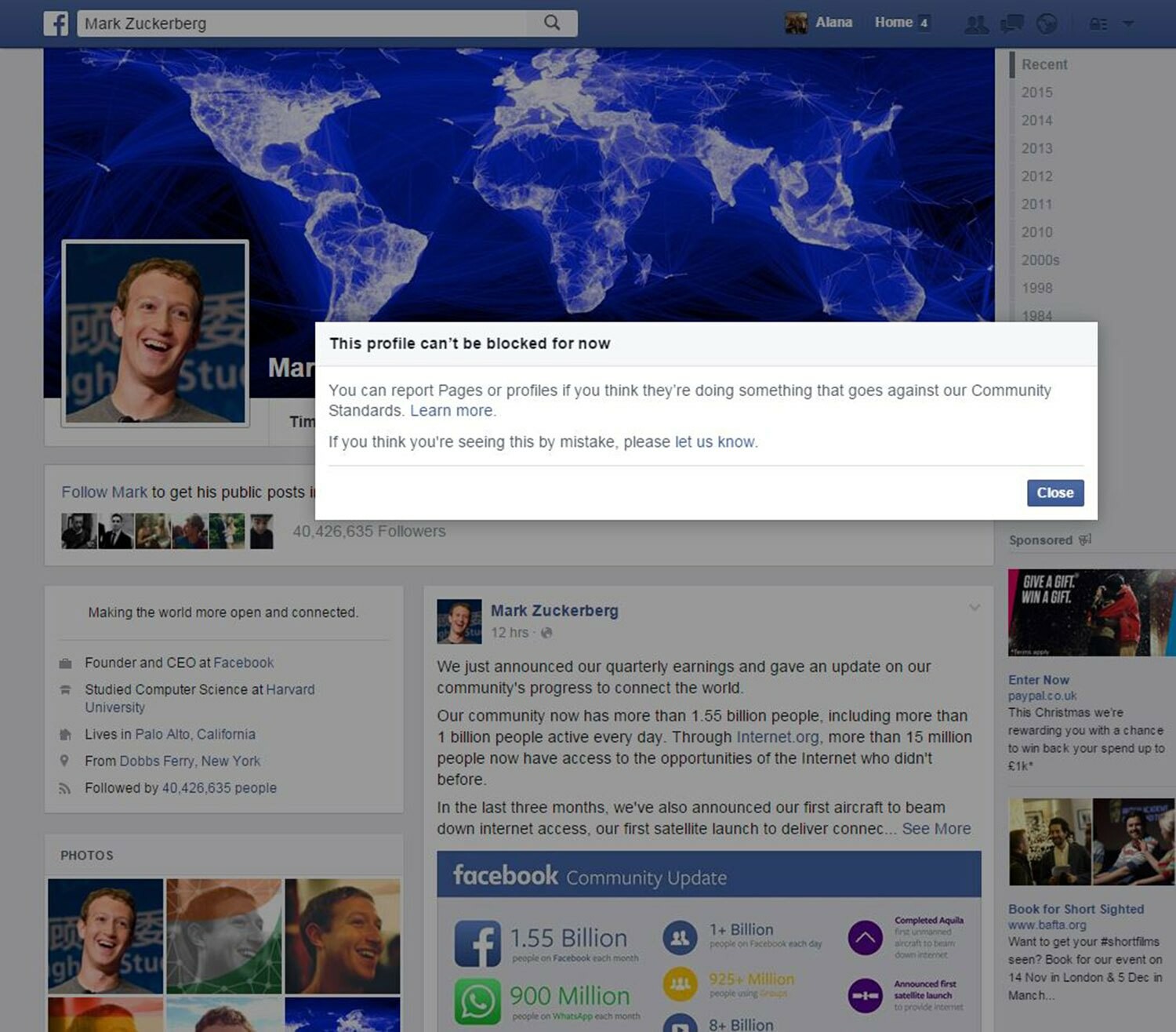Jump to 2014 in timeline
This screenshot has width=1176, height=1032.
(1036, 121)
